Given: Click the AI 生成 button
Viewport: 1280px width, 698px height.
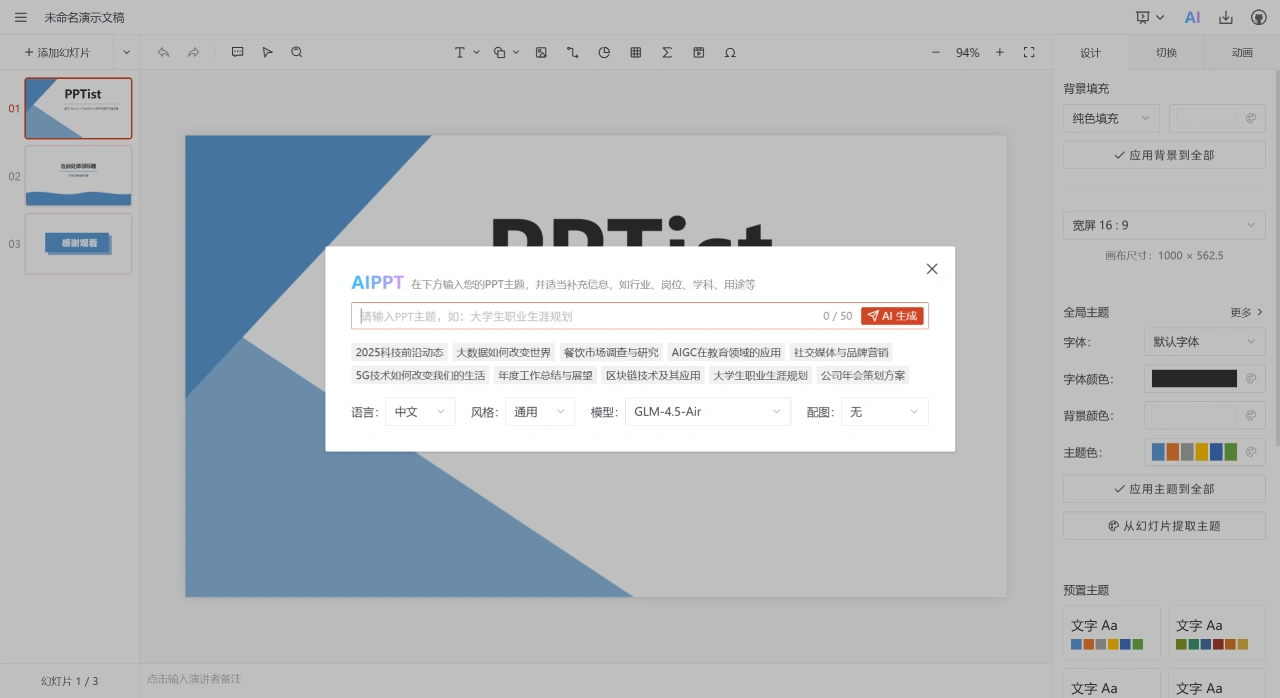Looking at the screenshot, I should coord(892,316).
